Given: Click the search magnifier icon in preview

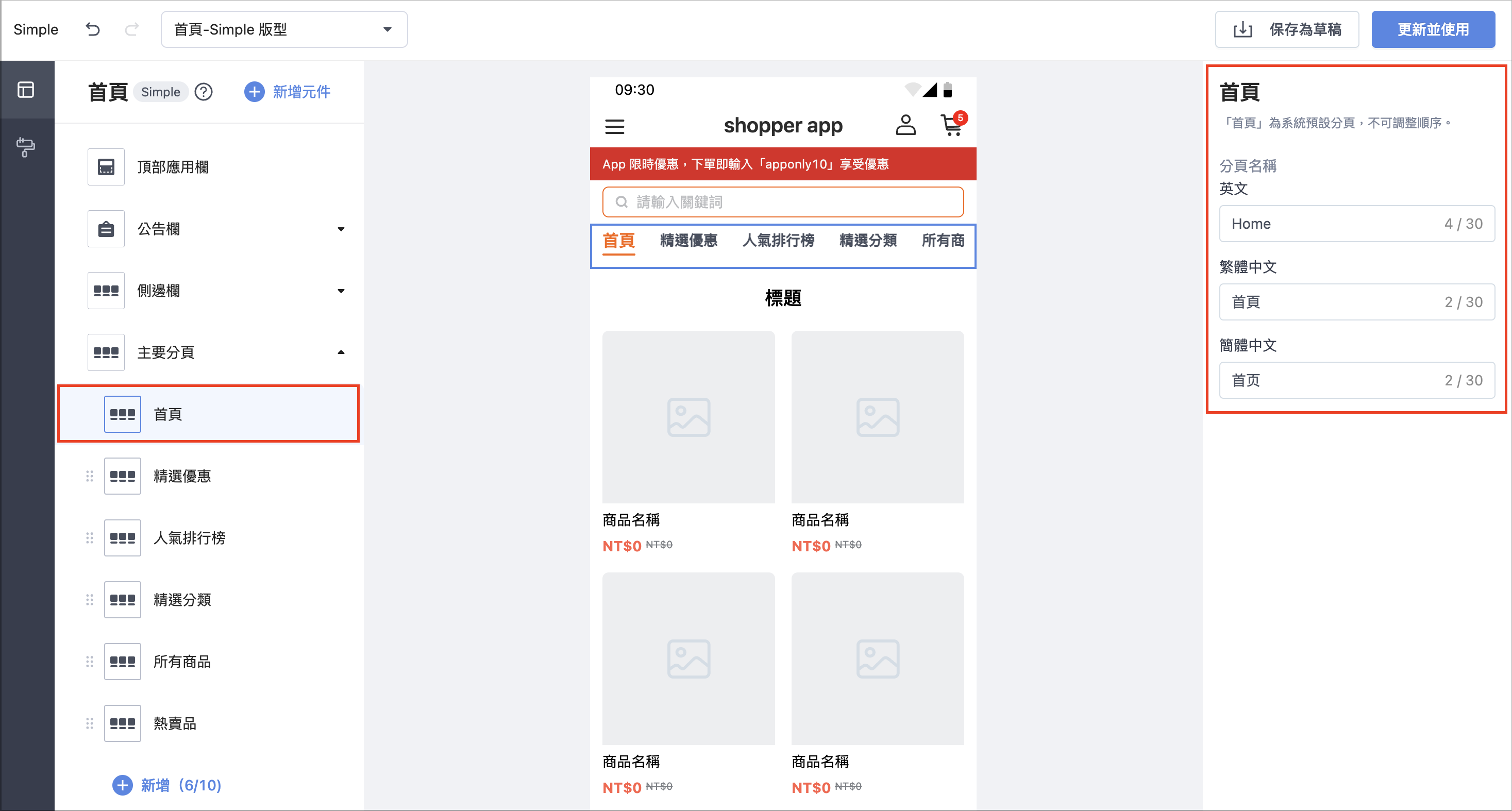Looking at the screenshot, I should 621,202.
